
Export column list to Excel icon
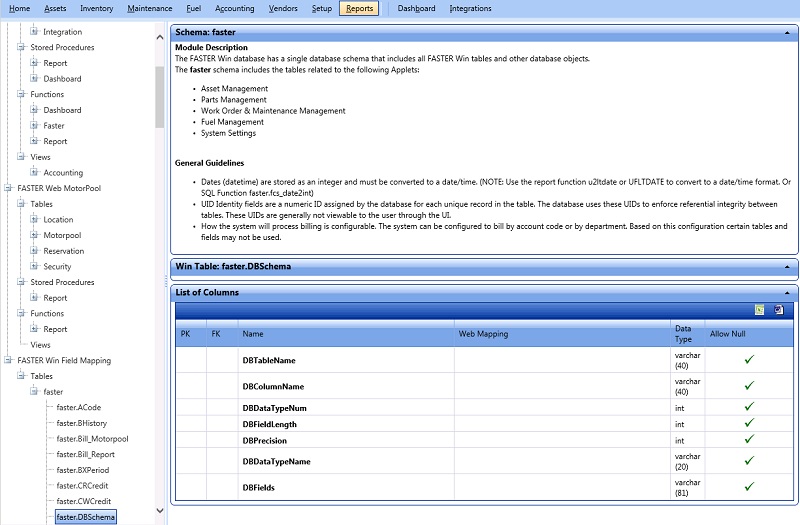(x=759, y=310)
